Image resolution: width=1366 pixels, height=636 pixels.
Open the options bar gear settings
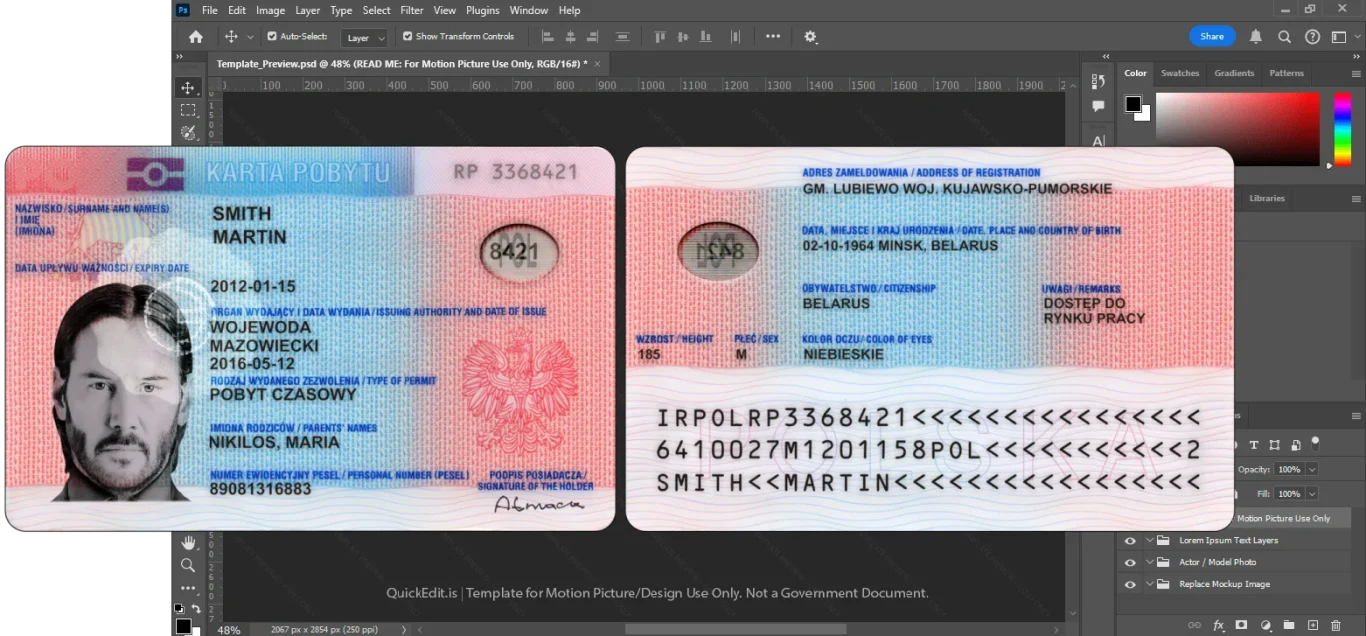point(810,37)
